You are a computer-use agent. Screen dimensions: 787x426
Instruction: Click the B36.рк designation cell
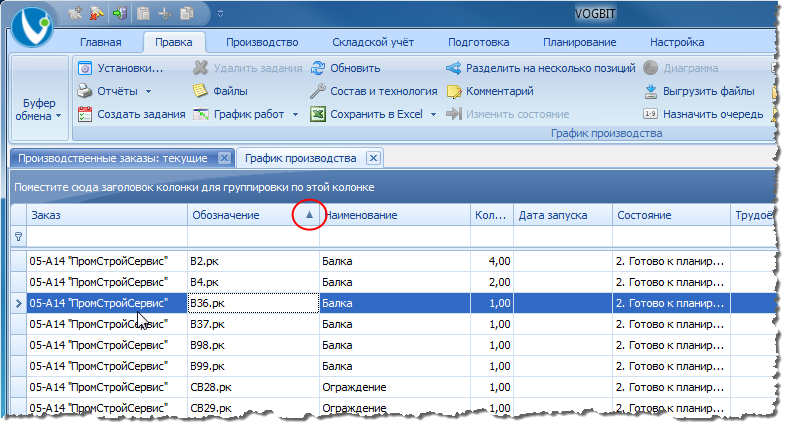click(253, 303)
